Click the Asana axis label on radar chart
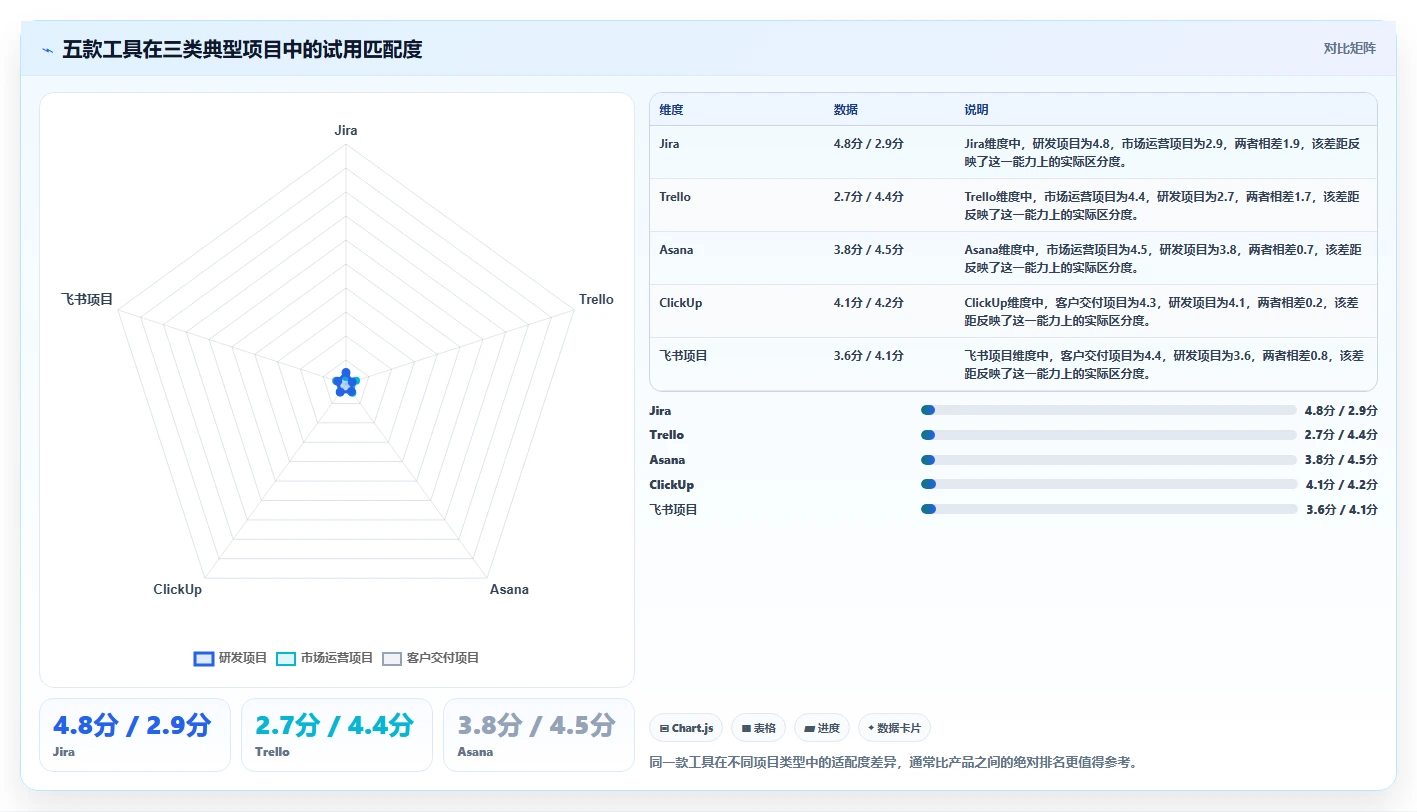 509,590
